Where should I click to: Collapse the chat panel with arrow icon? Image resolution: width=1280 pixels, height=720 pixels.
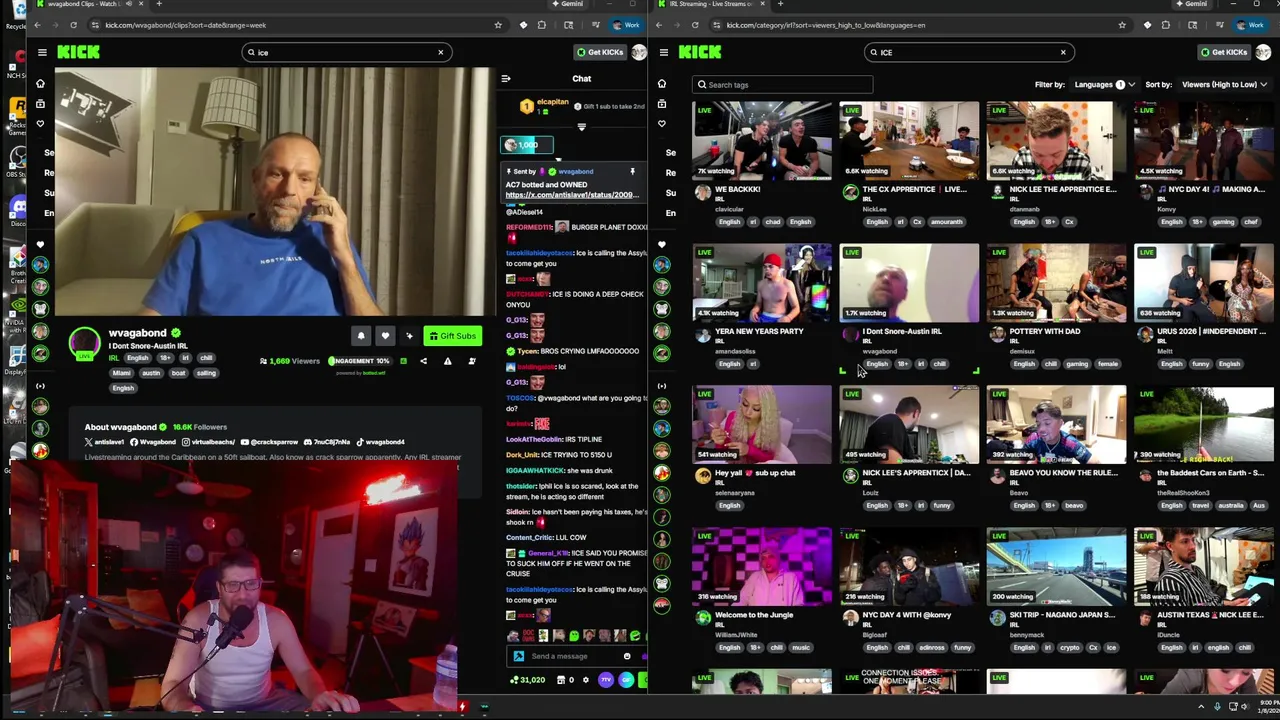coord(505,78)
